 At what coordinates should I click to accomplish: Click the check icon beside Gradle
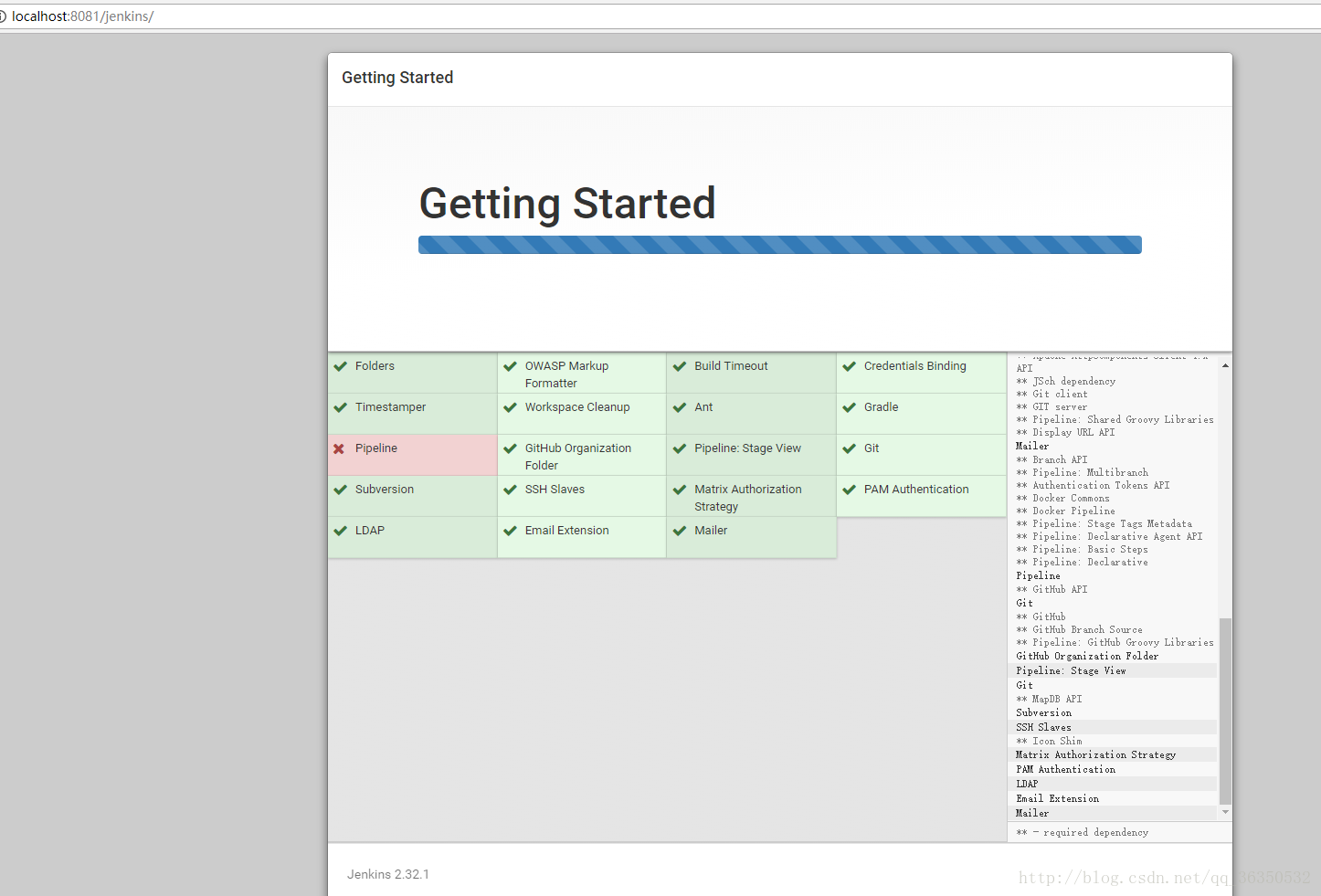point(850,407)
